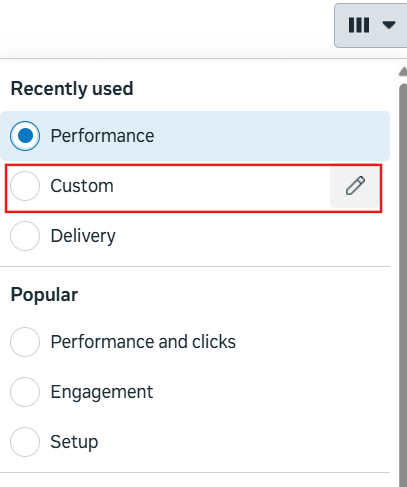Click the columns layout icon
407x487 pixels.
[x=359, y=25]
